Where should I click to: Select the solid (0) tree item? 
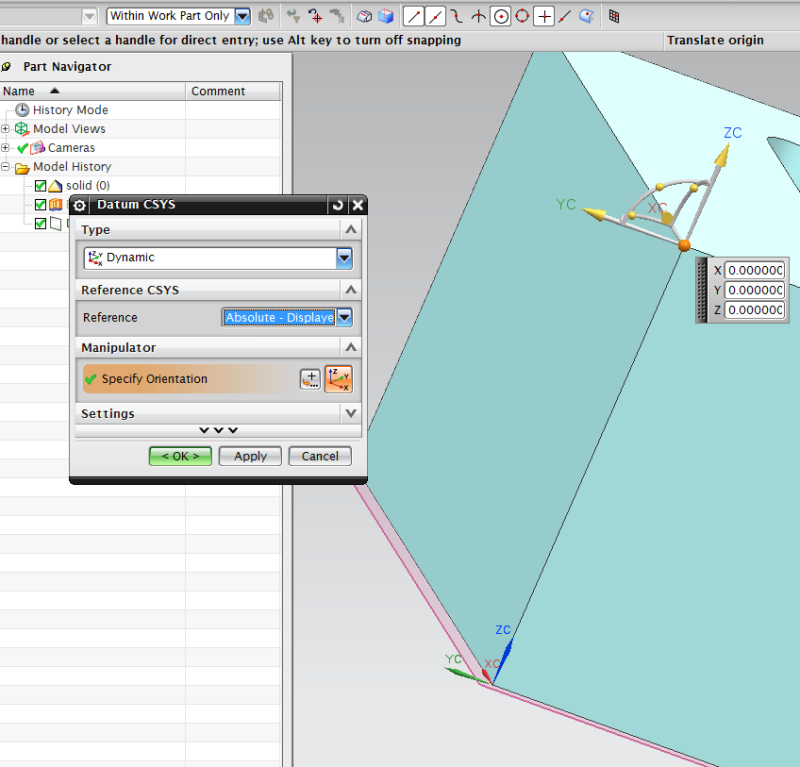[x=88, y=185]
